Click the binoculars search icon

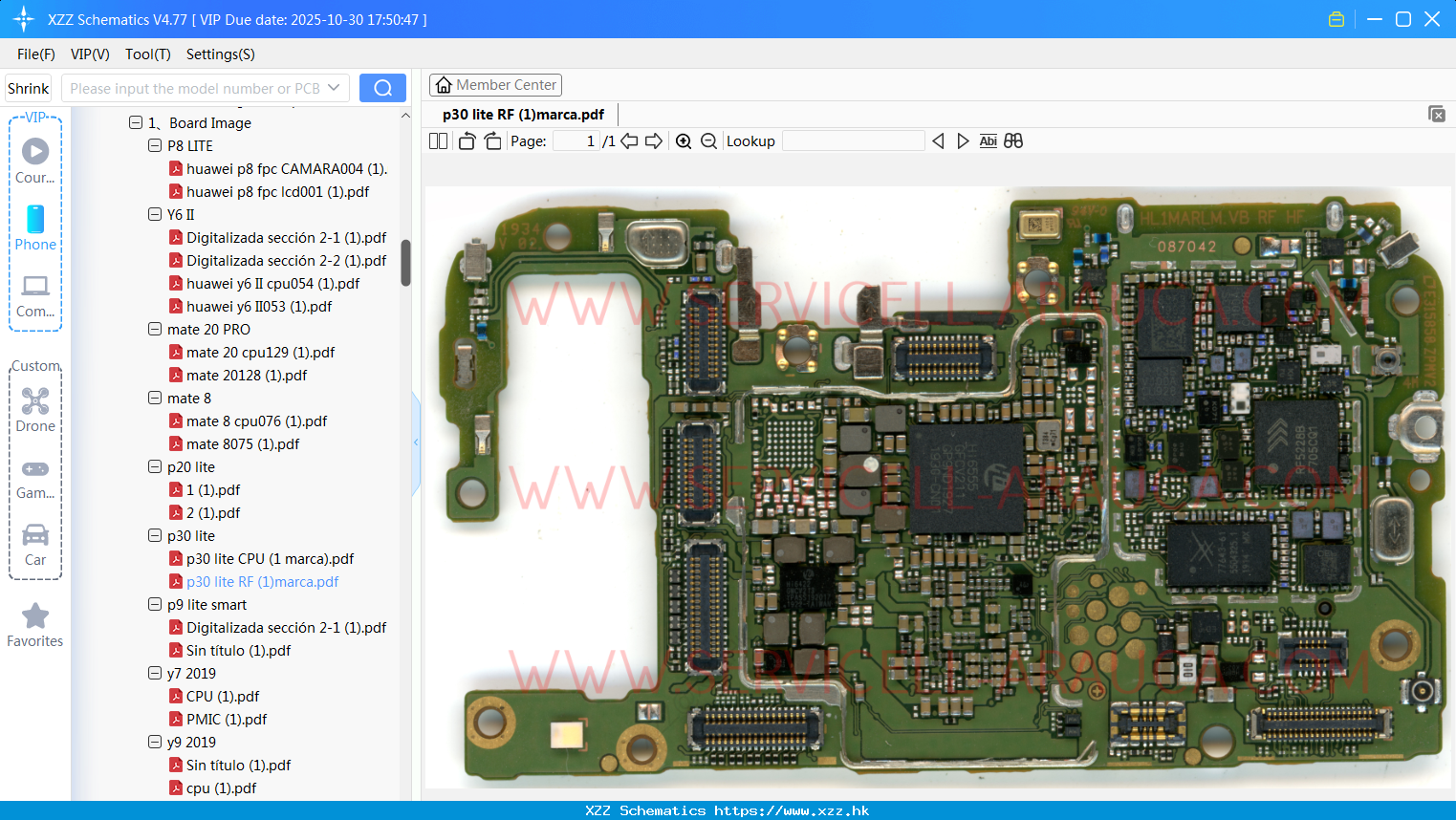[1013, 140]
